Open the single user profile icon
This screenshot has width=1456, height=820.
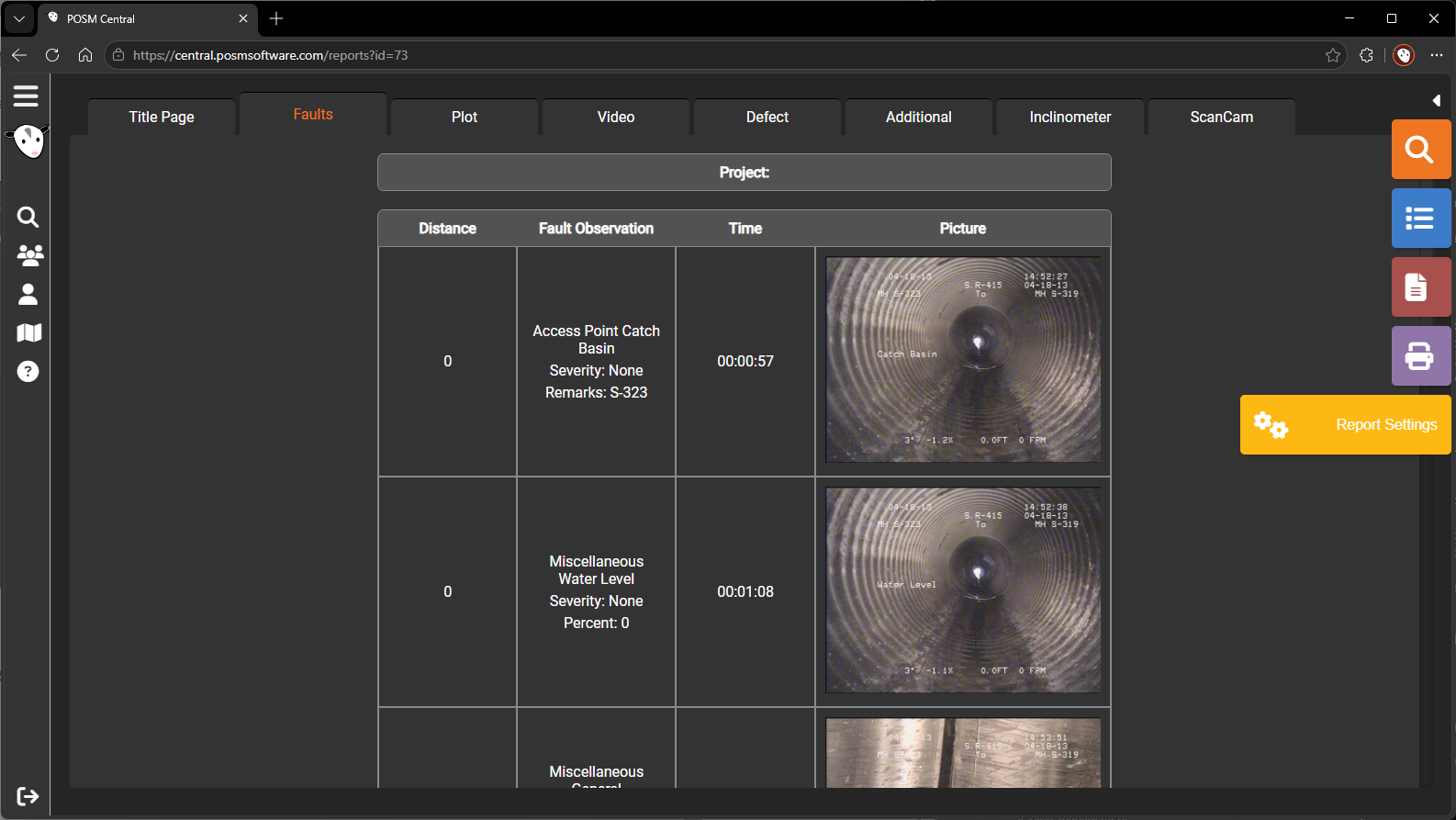tap(28, 294)
